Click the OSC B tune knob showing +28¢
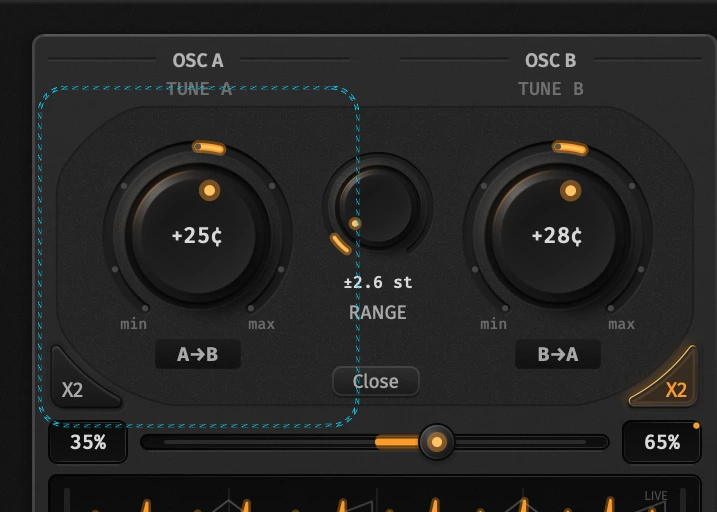This screenshot has width=717, height=512. click(x=557, y=235)
